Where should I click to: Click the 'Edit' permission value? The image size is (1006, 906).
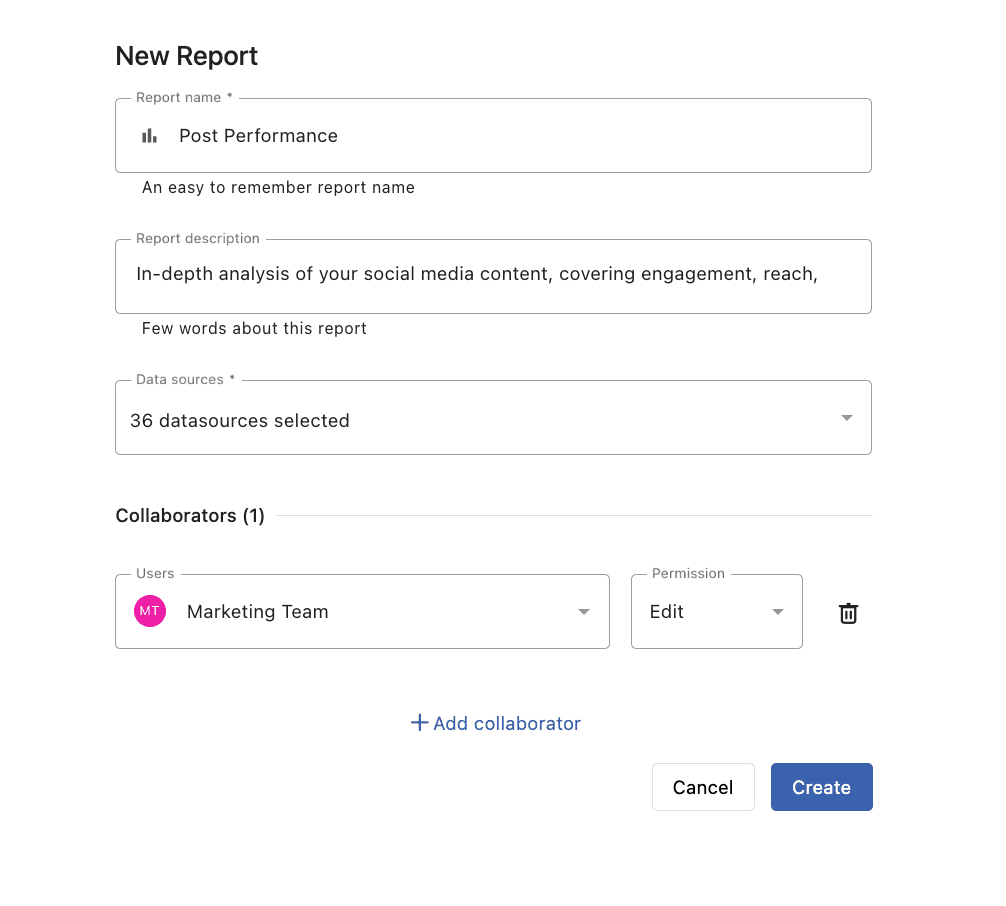click(x=667, y=612)
